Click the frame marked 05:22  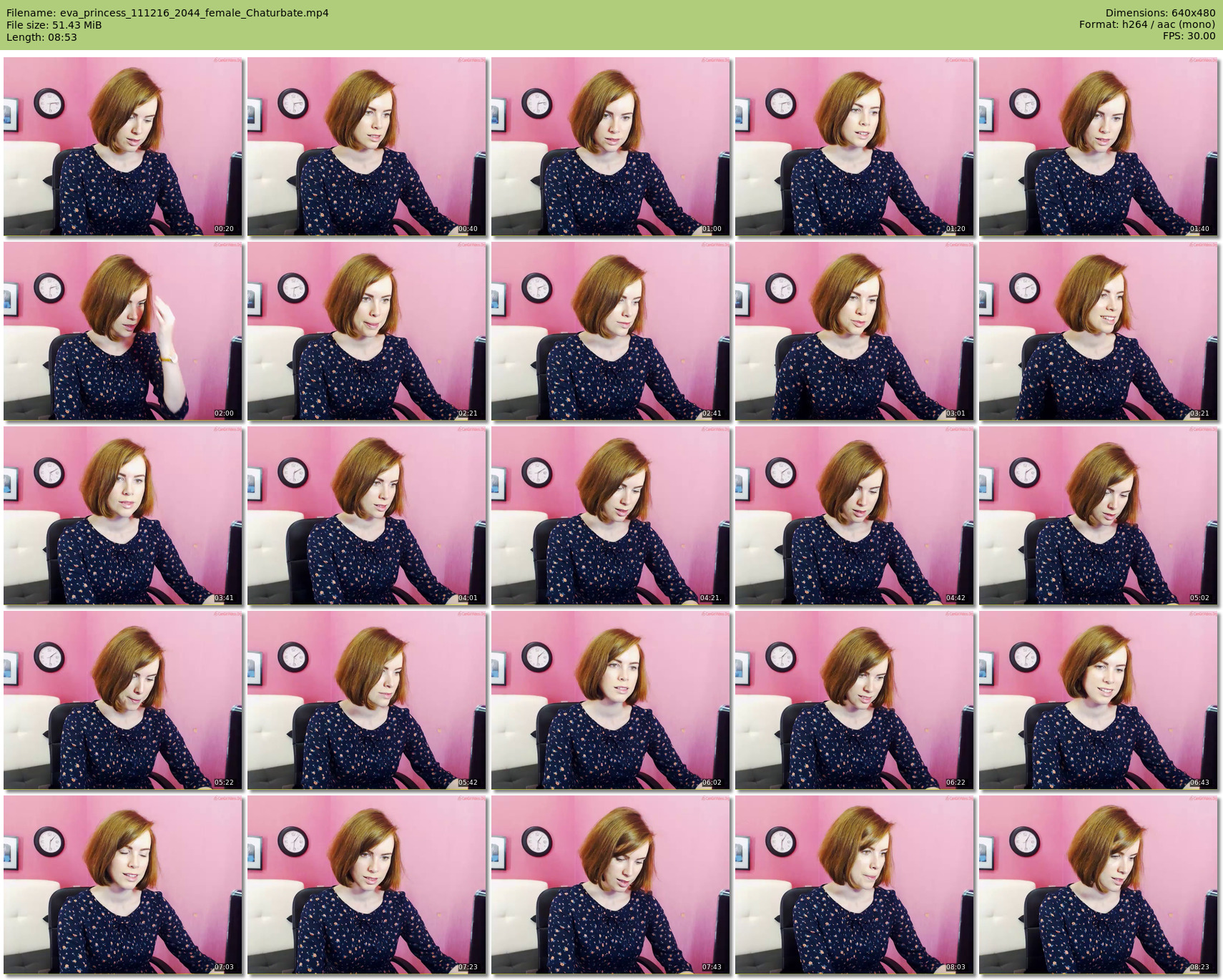tap(123, 700)
